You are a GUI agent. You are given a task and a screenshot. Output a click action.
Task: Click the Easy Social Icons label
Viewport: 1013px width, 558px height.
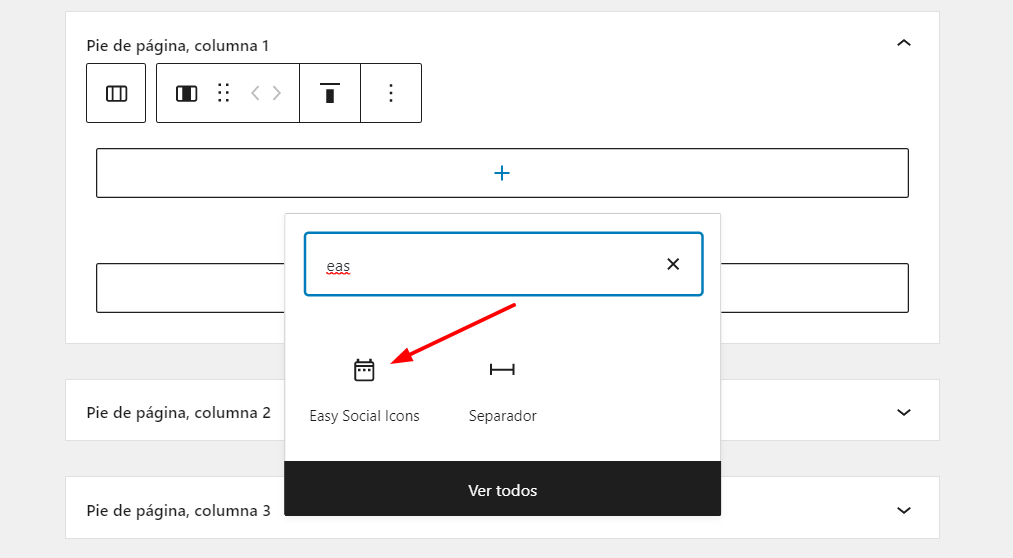coord(364,416)
